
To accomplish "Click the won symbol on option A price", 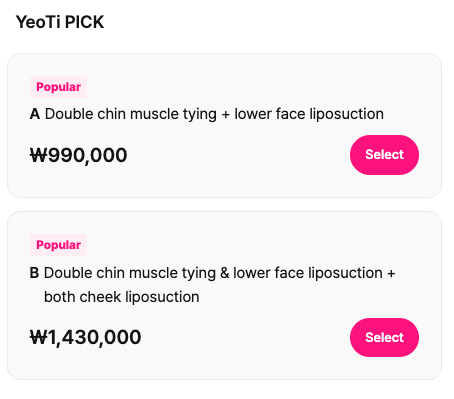I will point(39,155).
